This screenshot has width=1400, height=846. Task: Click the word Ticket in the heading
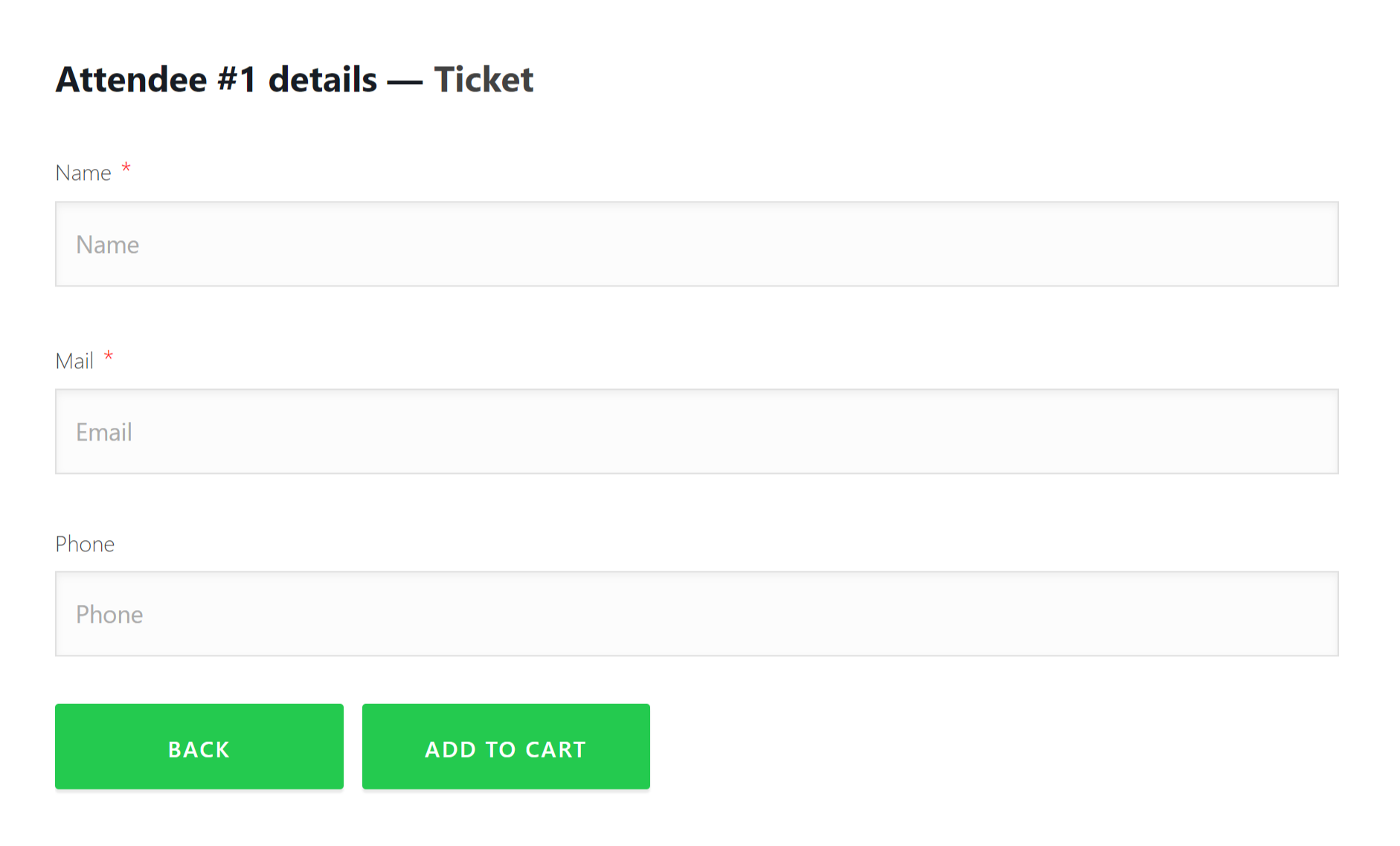tap(484, 79)
